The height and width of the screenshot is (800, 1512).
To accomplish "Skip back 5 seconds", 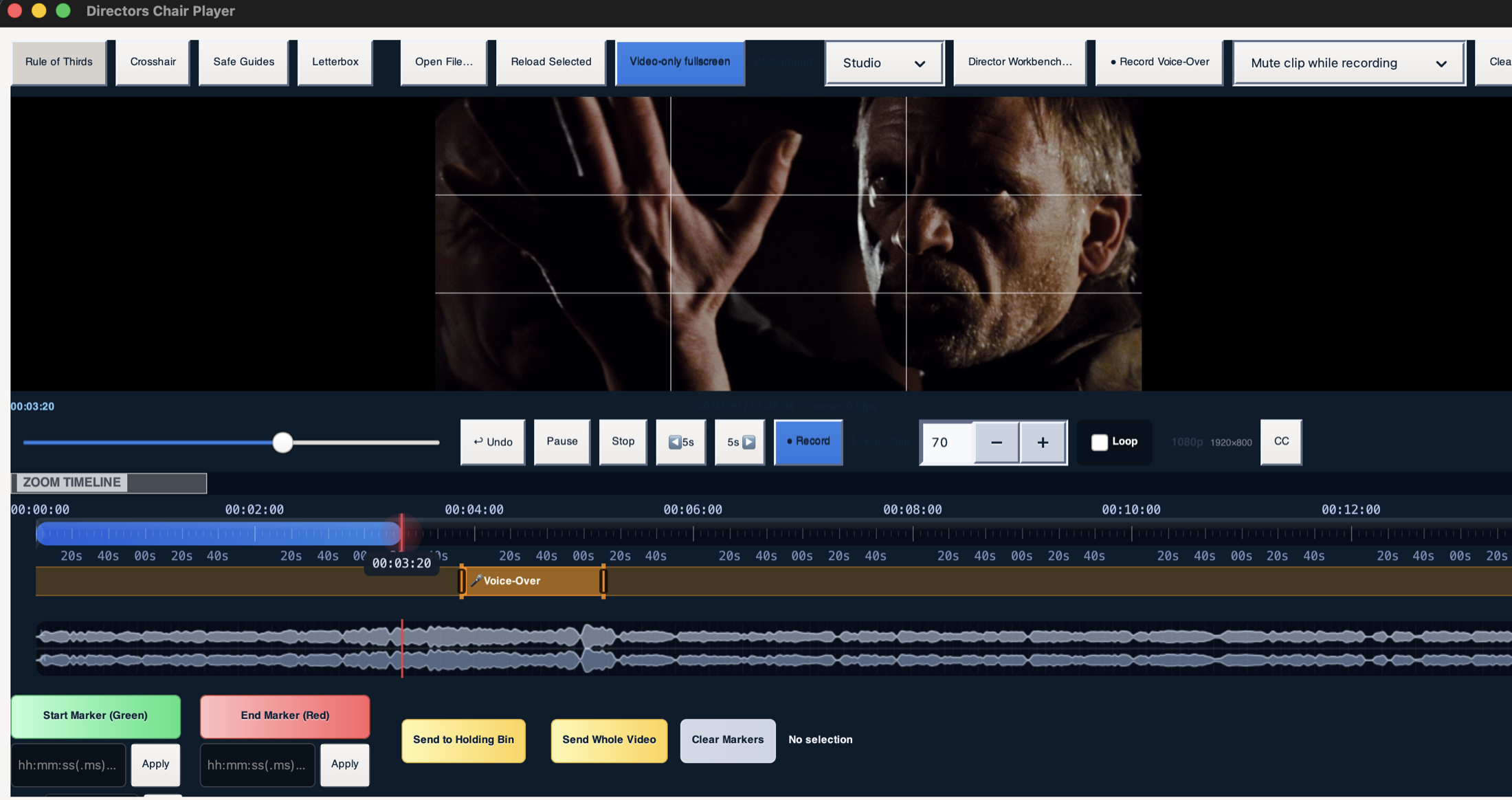I will [681, 442].
